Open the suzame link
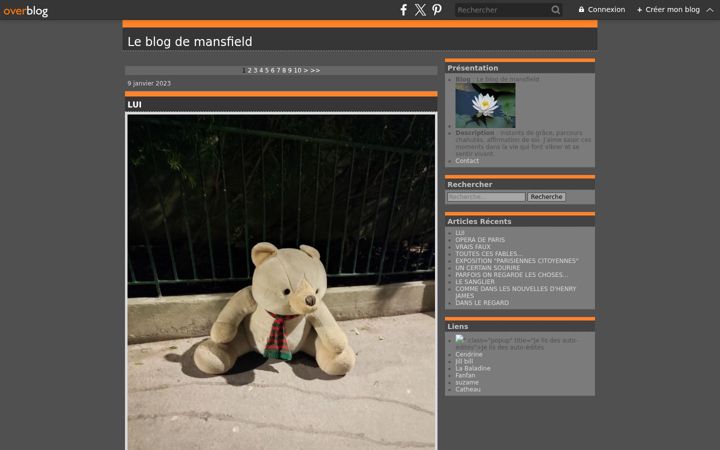Viewport: 720px width, 450px height. pos(467,382)
